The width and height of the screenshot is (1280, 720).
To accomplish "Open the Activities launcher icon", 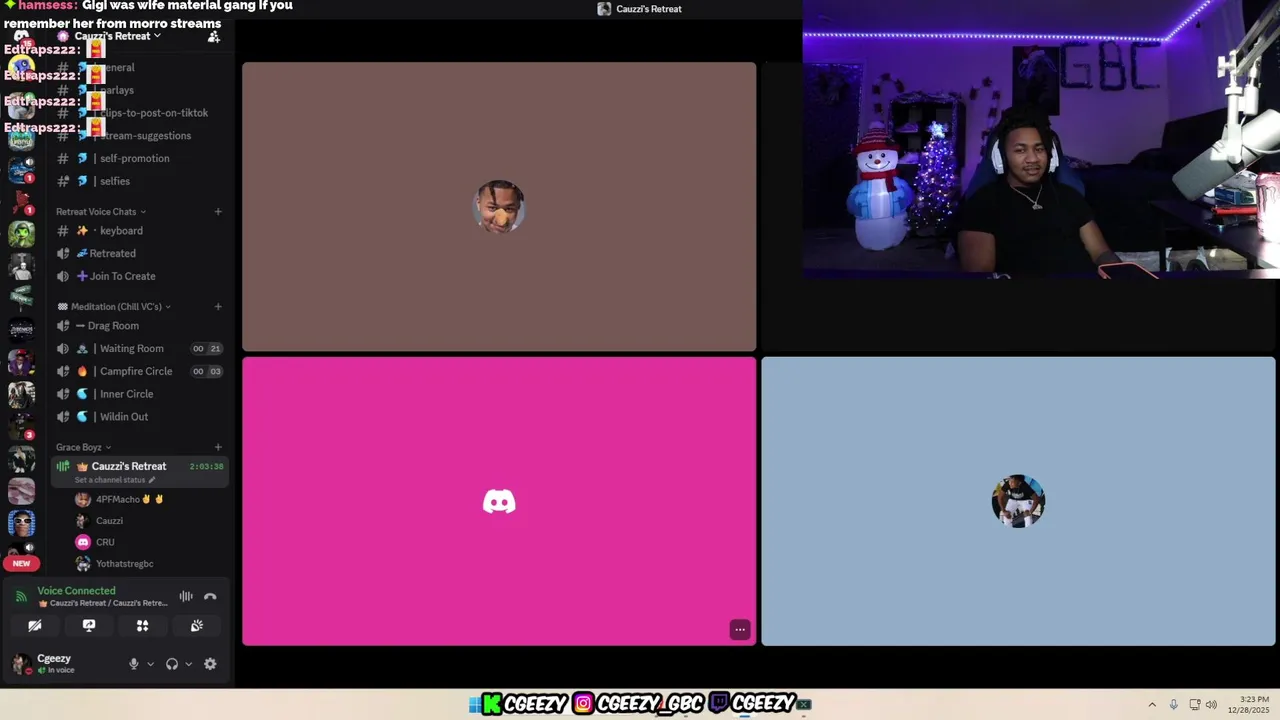I will point(143,626).
